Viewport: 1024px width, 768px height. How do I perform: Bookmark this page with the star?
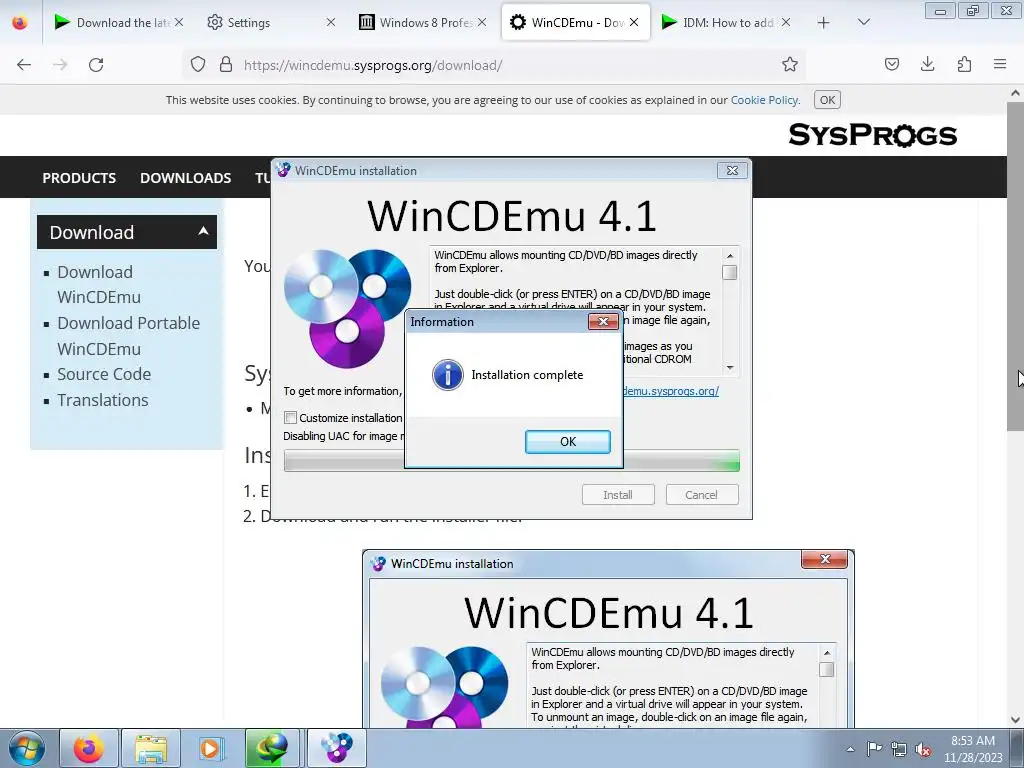click(x=790, y=64)
